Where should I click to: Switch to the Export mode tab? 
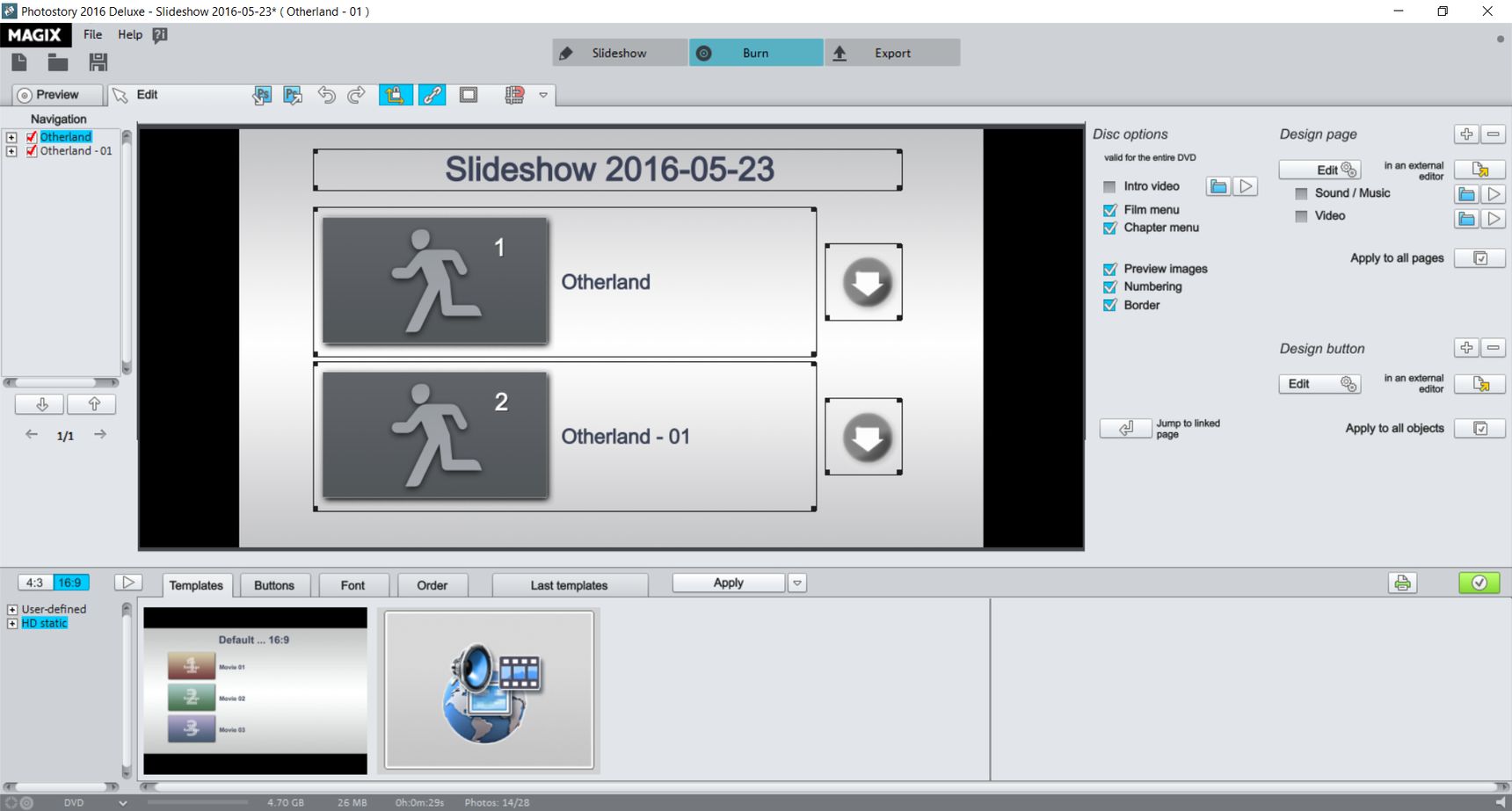tap(892, 53)
